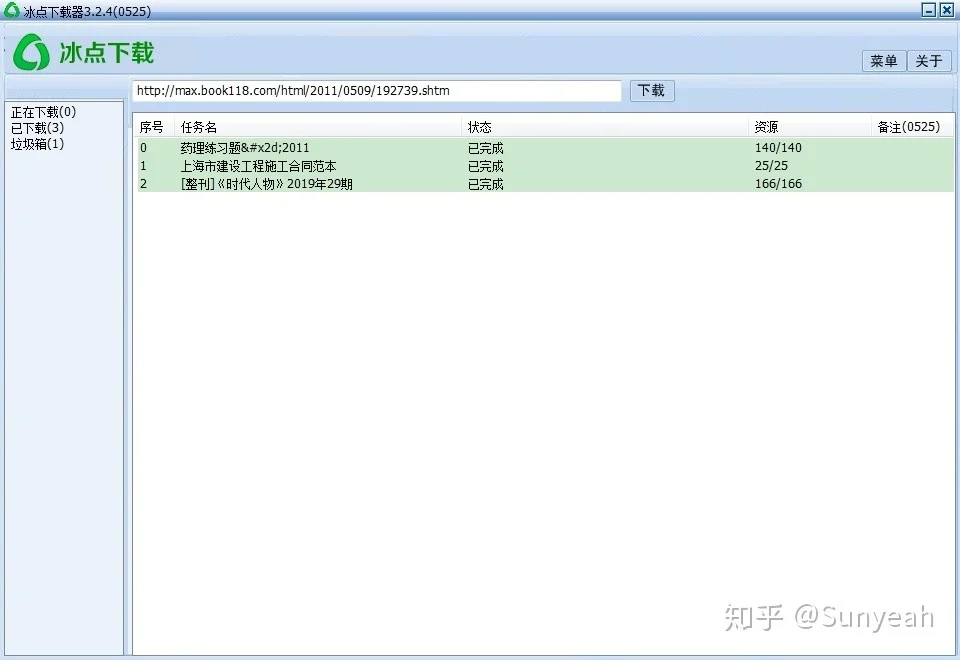Click the 已完成 status of the first task
960x660 pixels.
484,147
